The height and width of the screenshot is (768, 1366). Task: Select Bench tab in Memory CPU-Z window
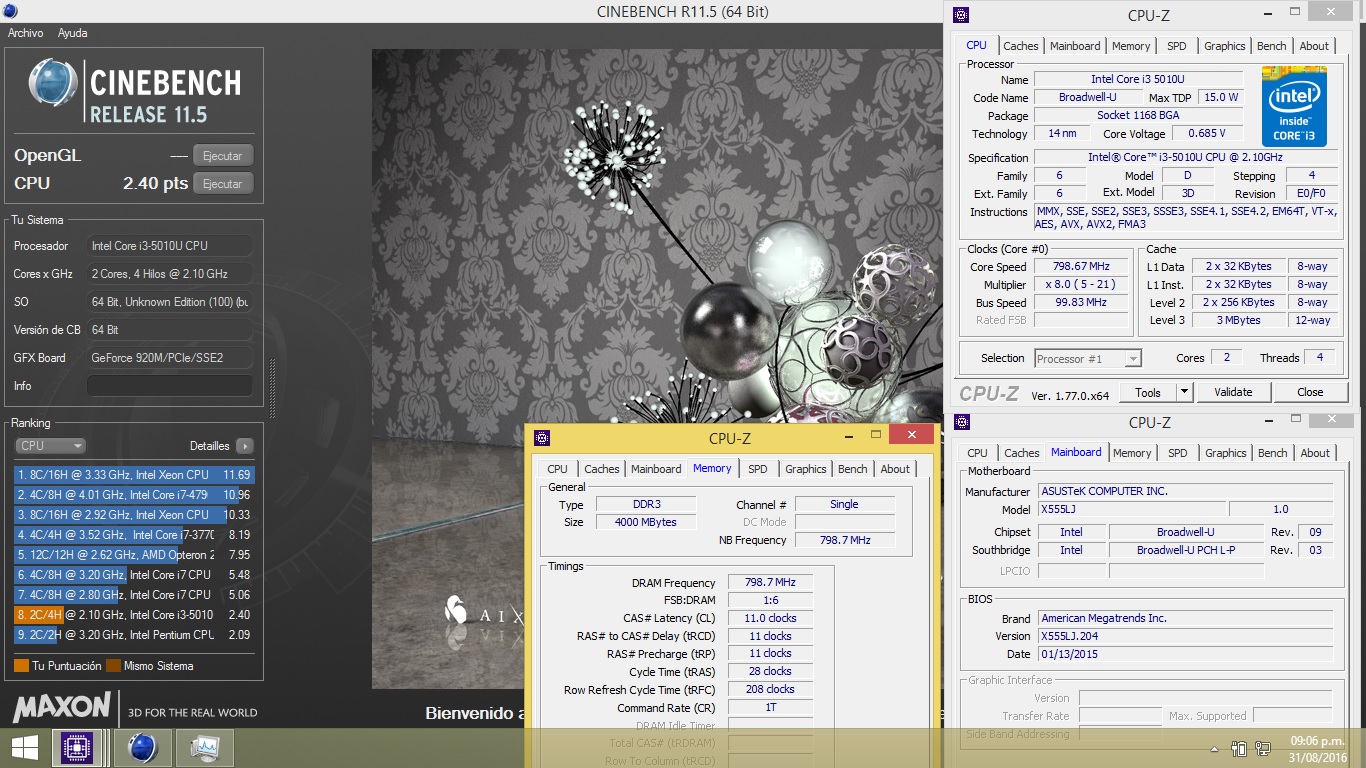(853, 469)
